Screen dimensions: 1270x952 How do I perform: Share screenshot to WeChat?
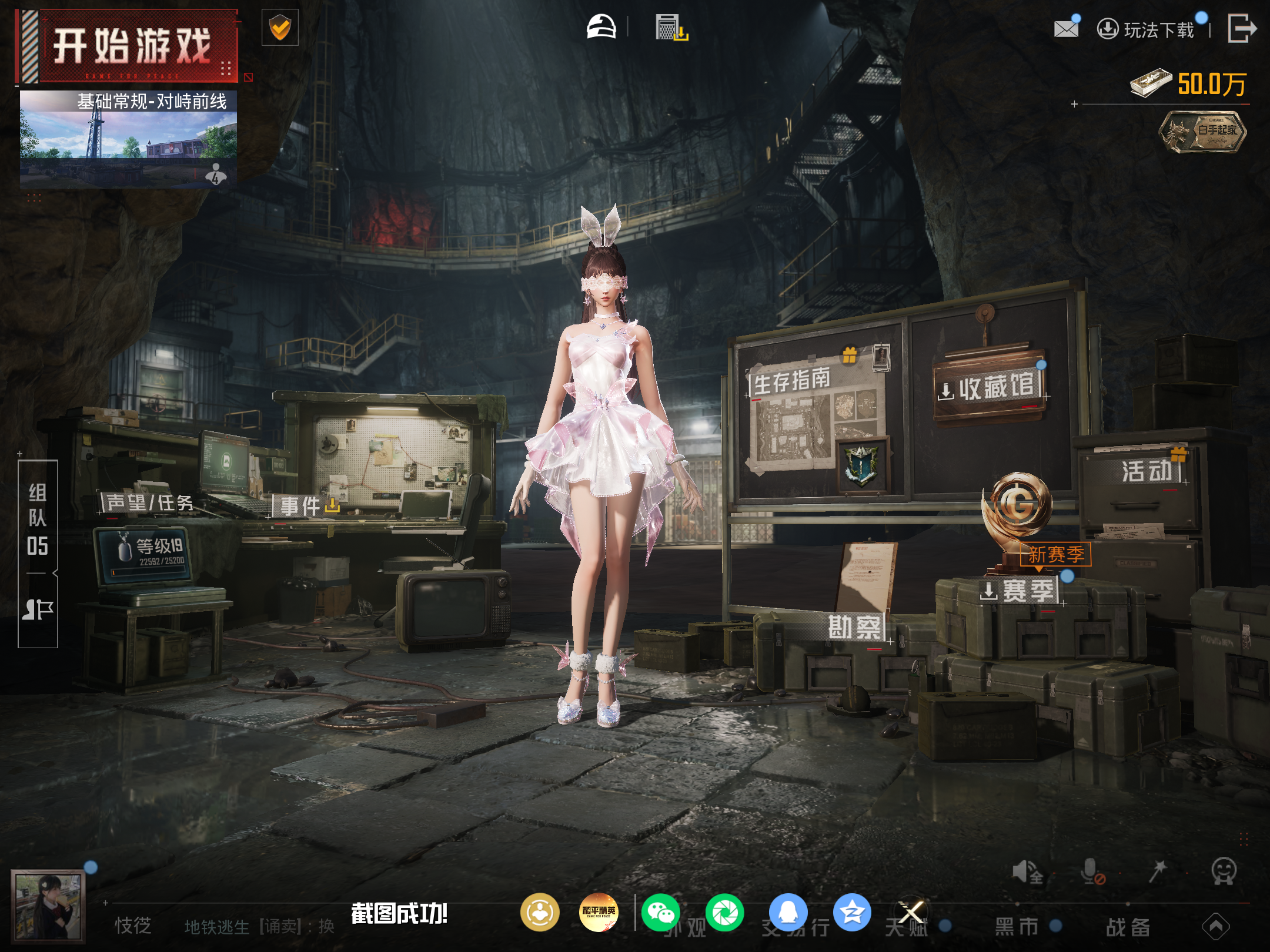(x=660, y=912)
